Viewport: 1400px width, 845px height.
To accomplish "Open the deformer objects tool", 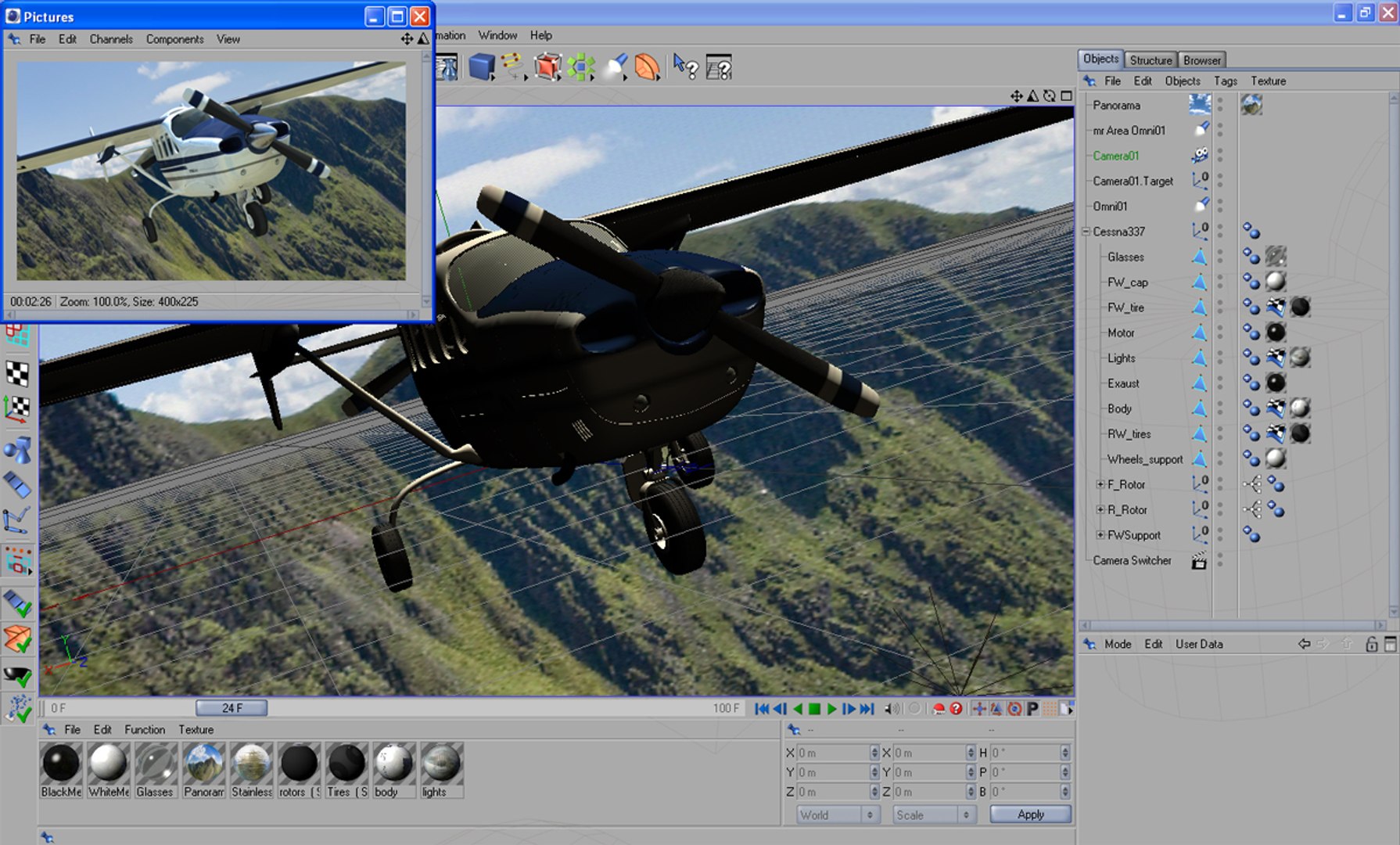I will pyautogui.click(x=648, y=67).
